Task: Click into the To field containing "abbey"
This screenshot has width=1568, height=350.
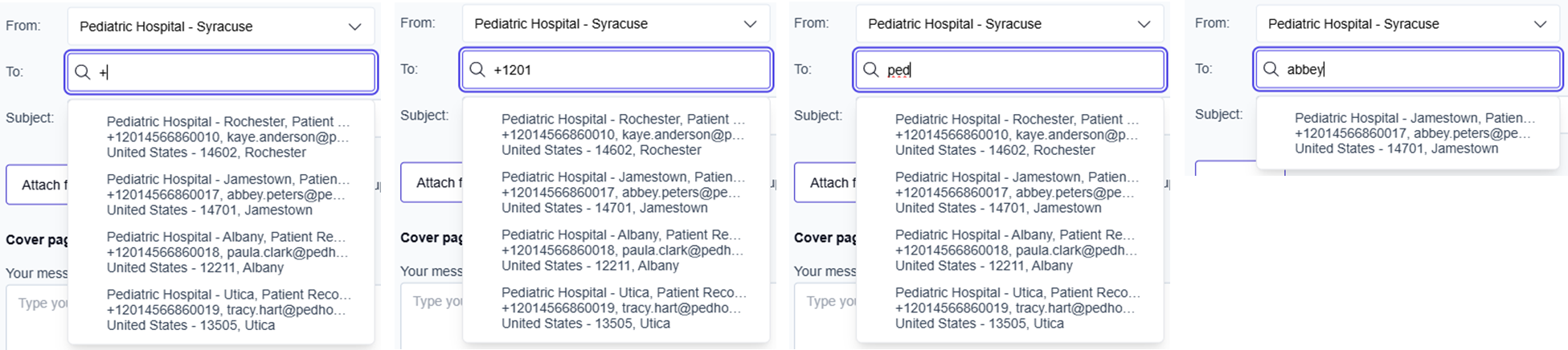Action: click(x=1423, y=69)
